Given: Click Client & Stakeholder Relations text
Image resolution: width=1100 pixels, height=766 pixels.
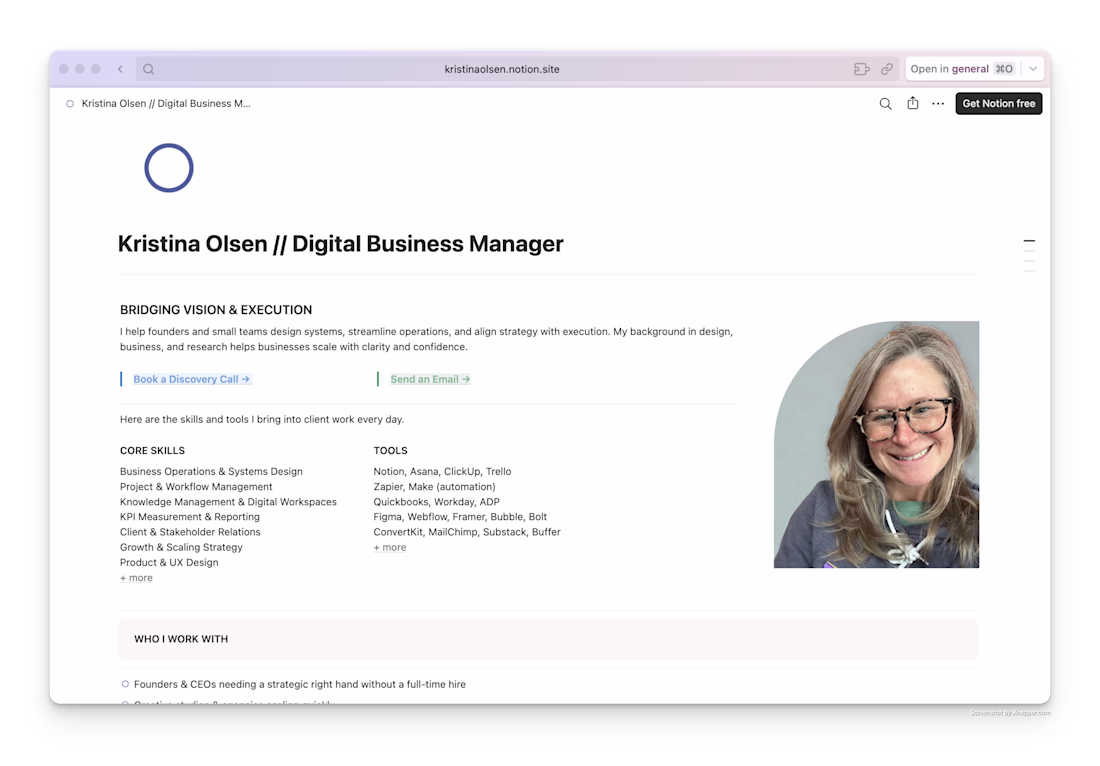Looking at the screenshot, I should point(190,532).
